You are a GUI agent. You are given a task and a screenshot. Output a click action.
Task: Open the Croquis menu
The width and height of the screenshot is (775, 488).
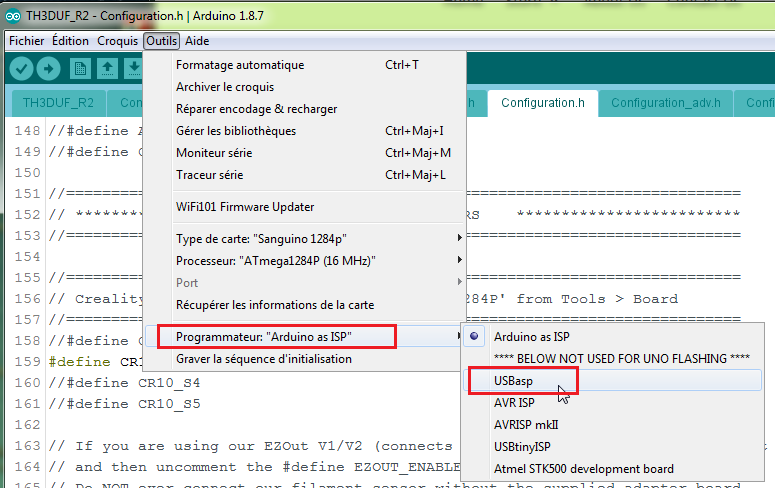click(x=117, y=41)
